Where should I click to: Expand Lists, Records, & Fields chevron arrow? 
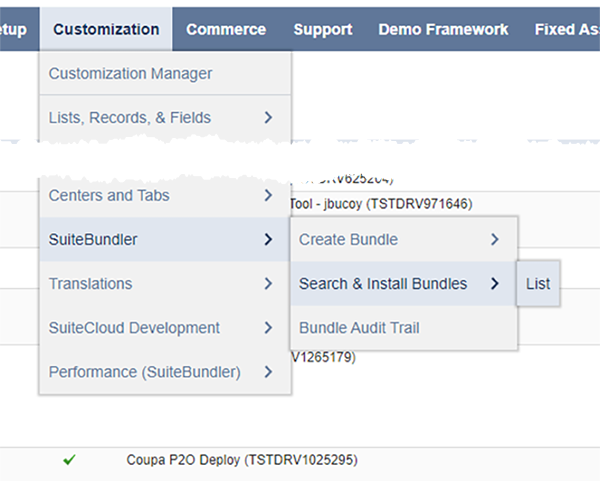[269, 117]
